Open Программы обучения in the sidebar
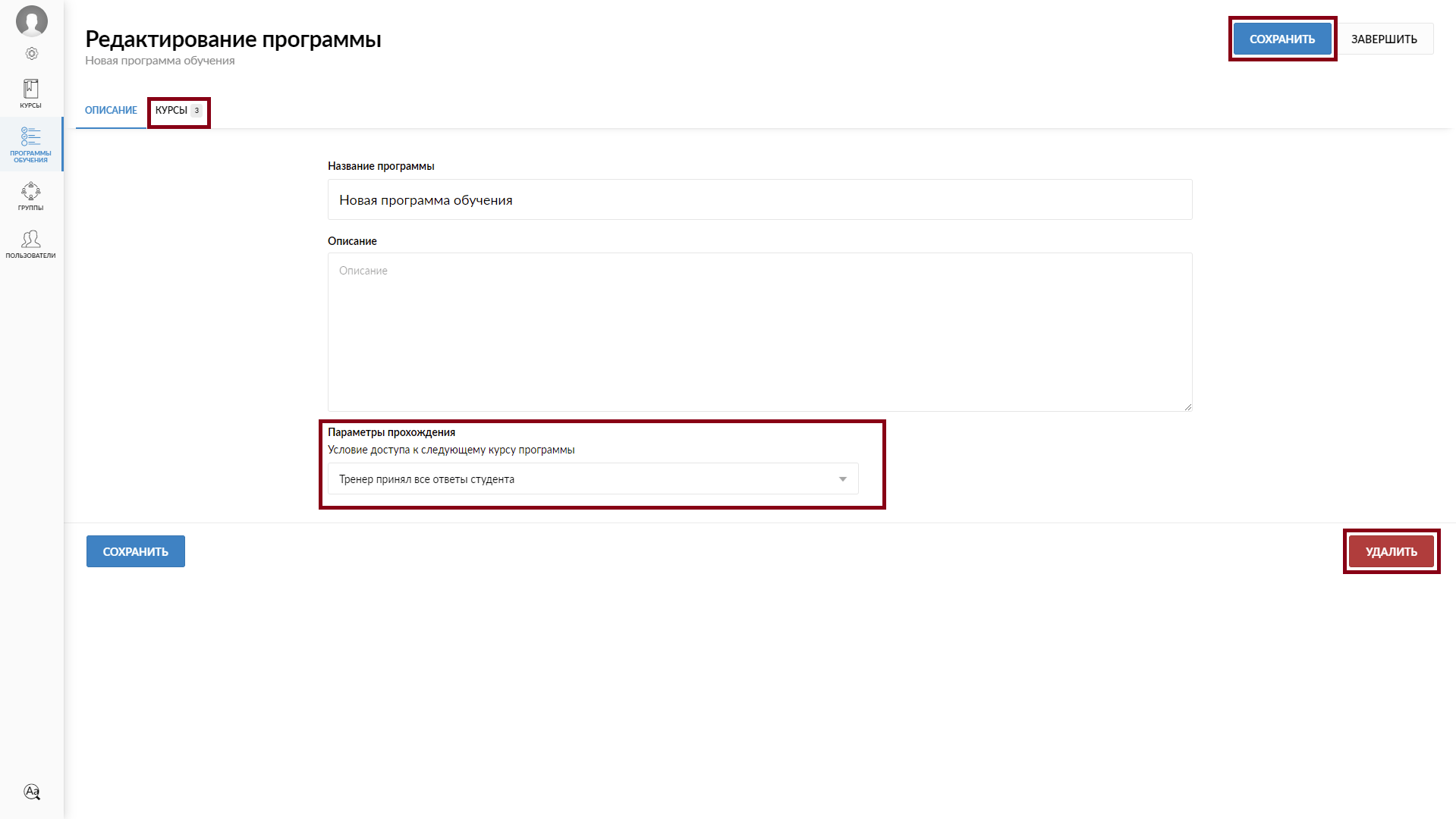1456x819 pixels. [31, 144]
